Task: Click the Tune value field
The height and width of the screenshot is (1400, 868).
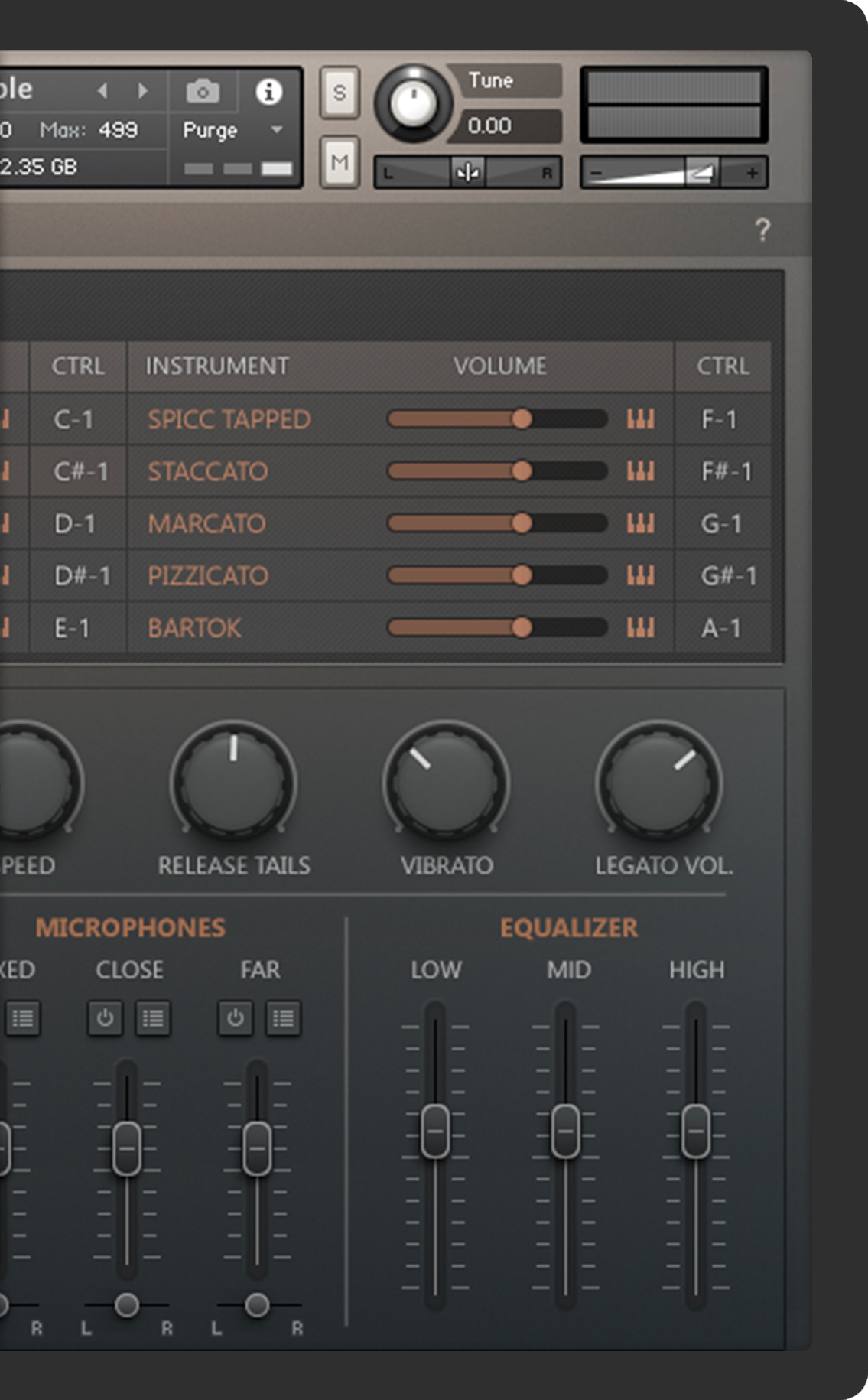Action: click(x=505, y=125)
